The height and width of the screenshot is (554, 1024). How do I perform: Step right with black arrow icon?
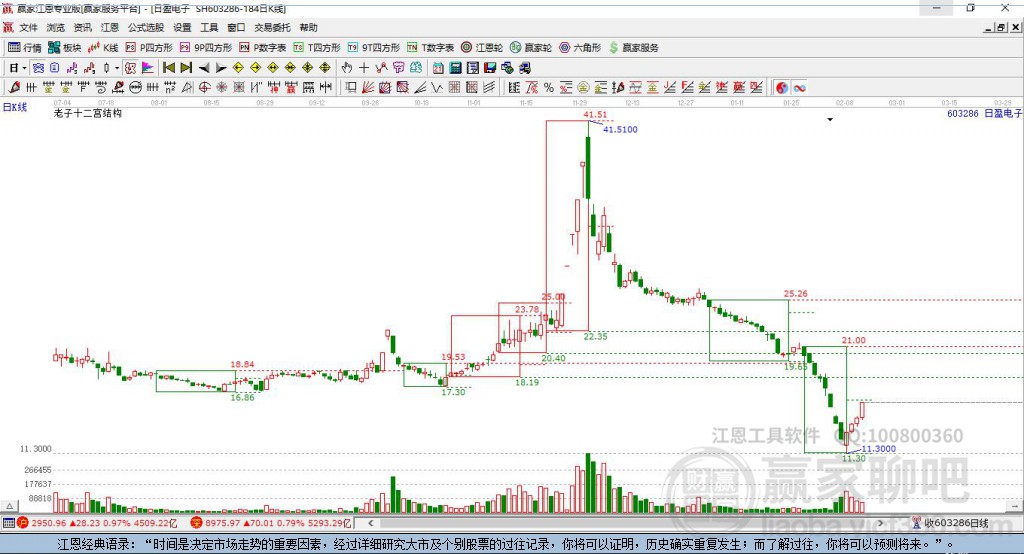pos(221,68)
